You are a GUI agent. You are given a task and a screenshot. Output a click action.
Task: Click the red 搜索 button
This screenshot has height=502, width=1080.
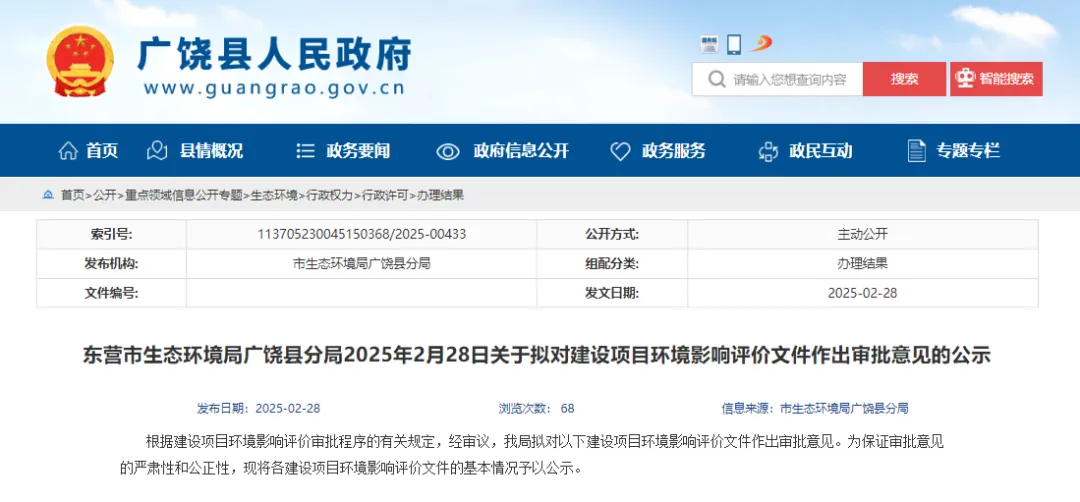[904, 79]
